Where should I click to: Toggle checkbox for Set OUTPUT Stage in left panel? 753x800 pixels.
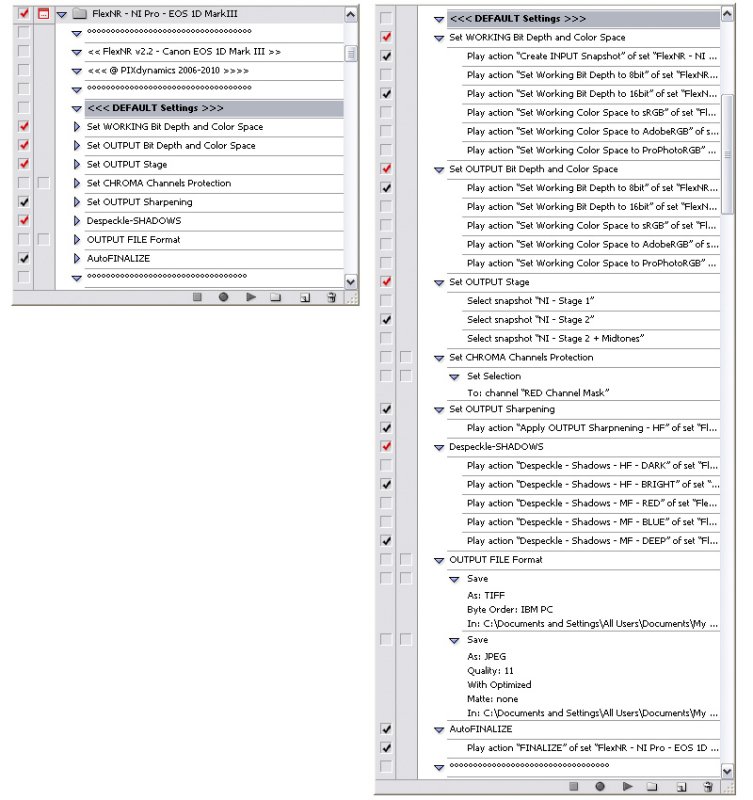[23, 164]
